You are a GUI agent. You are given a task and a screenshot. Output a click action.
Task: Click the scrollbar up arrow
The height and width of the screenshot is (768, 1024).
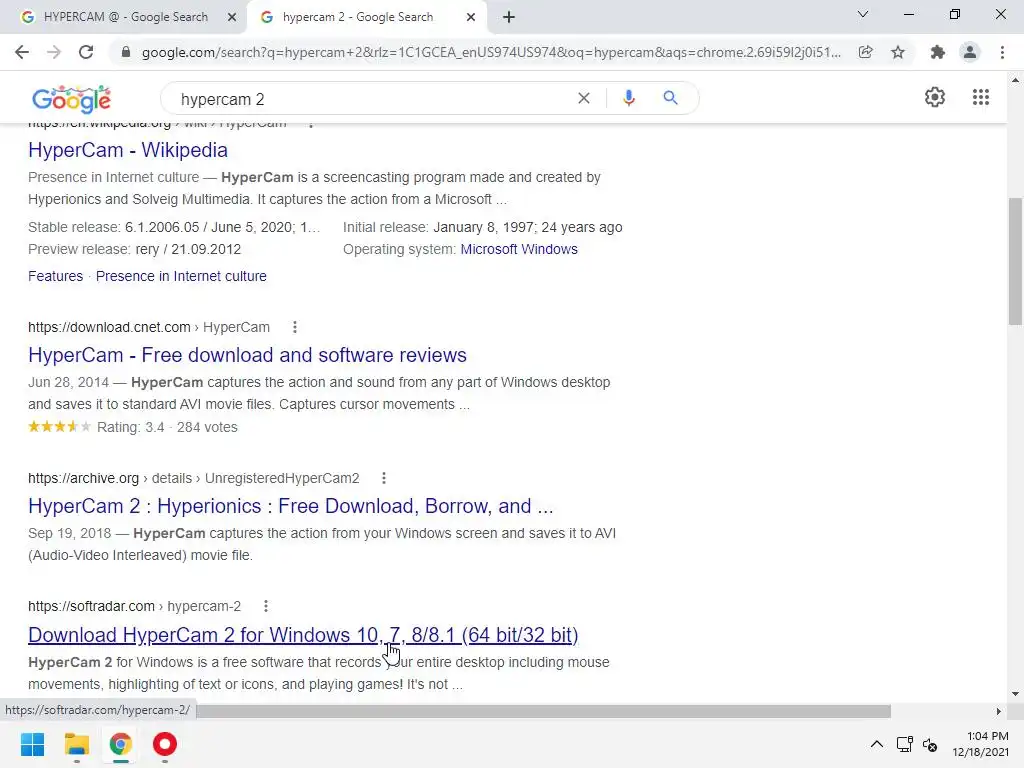click(1015, 80)
